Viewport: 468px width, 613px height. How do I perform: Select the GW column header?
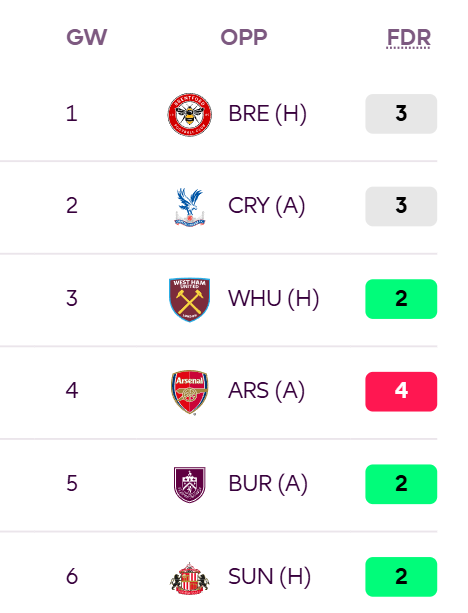tap(86, 38)
